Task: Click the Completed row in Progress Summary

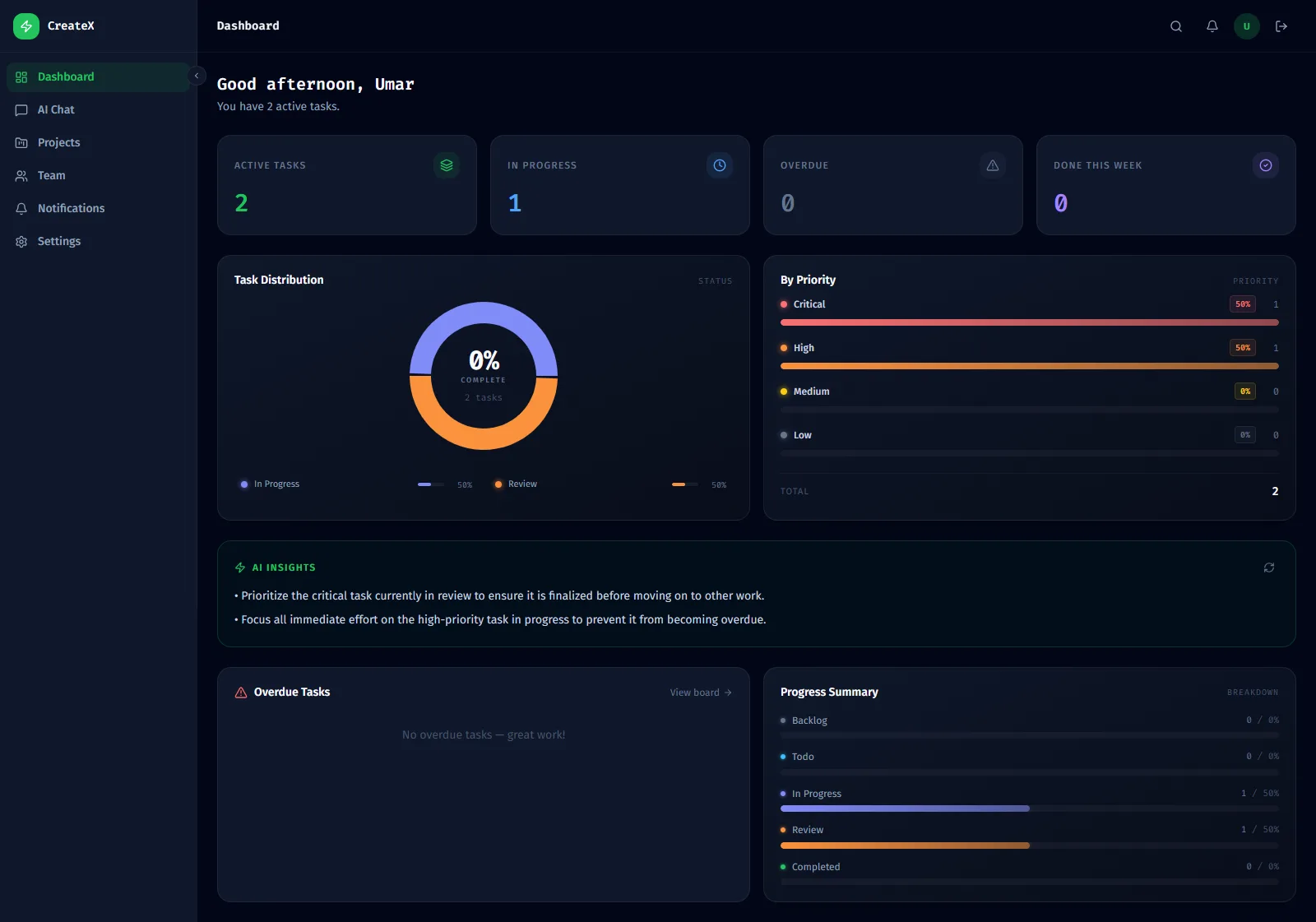Action: [x=1030, y=873]
